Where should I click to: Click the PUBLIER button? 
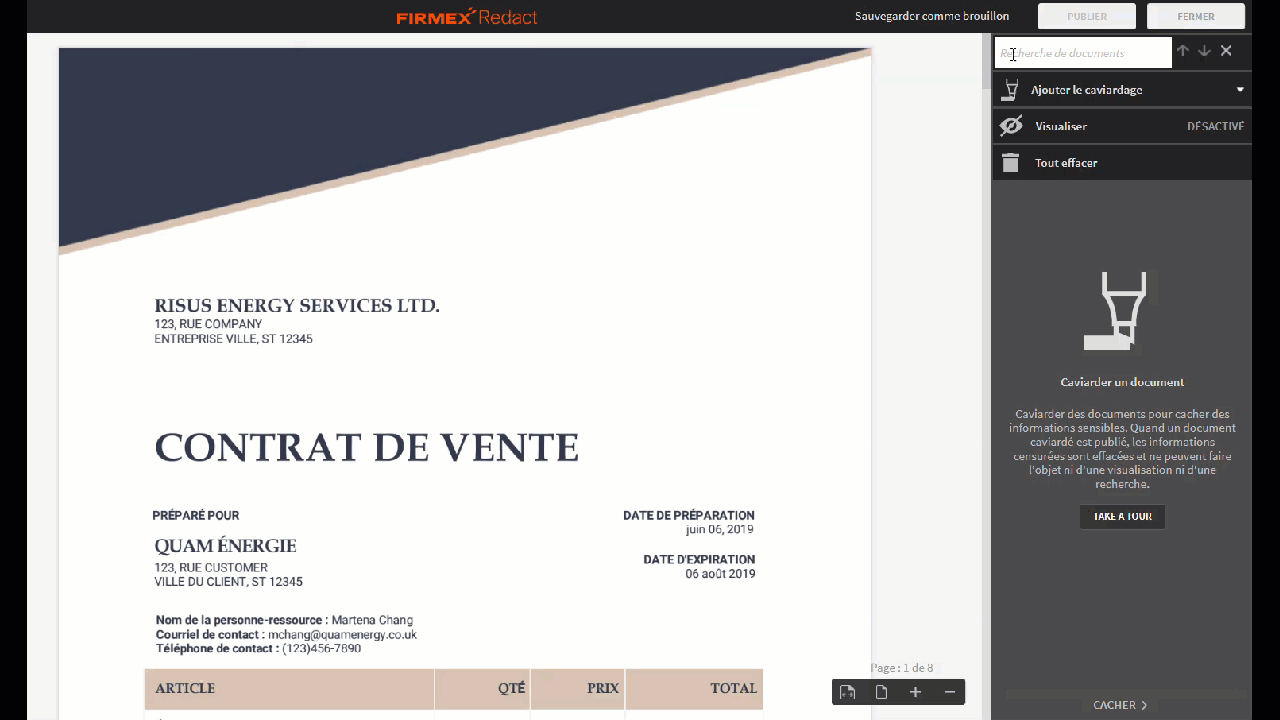click(x=1087, y=16)
